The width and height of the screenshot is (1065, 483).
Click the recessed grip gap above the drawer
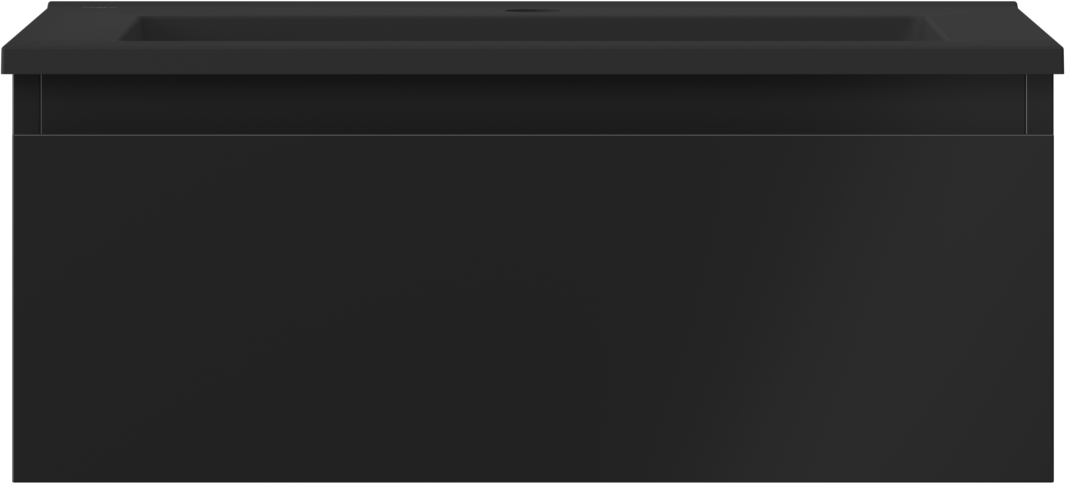(x=533, y=104)
